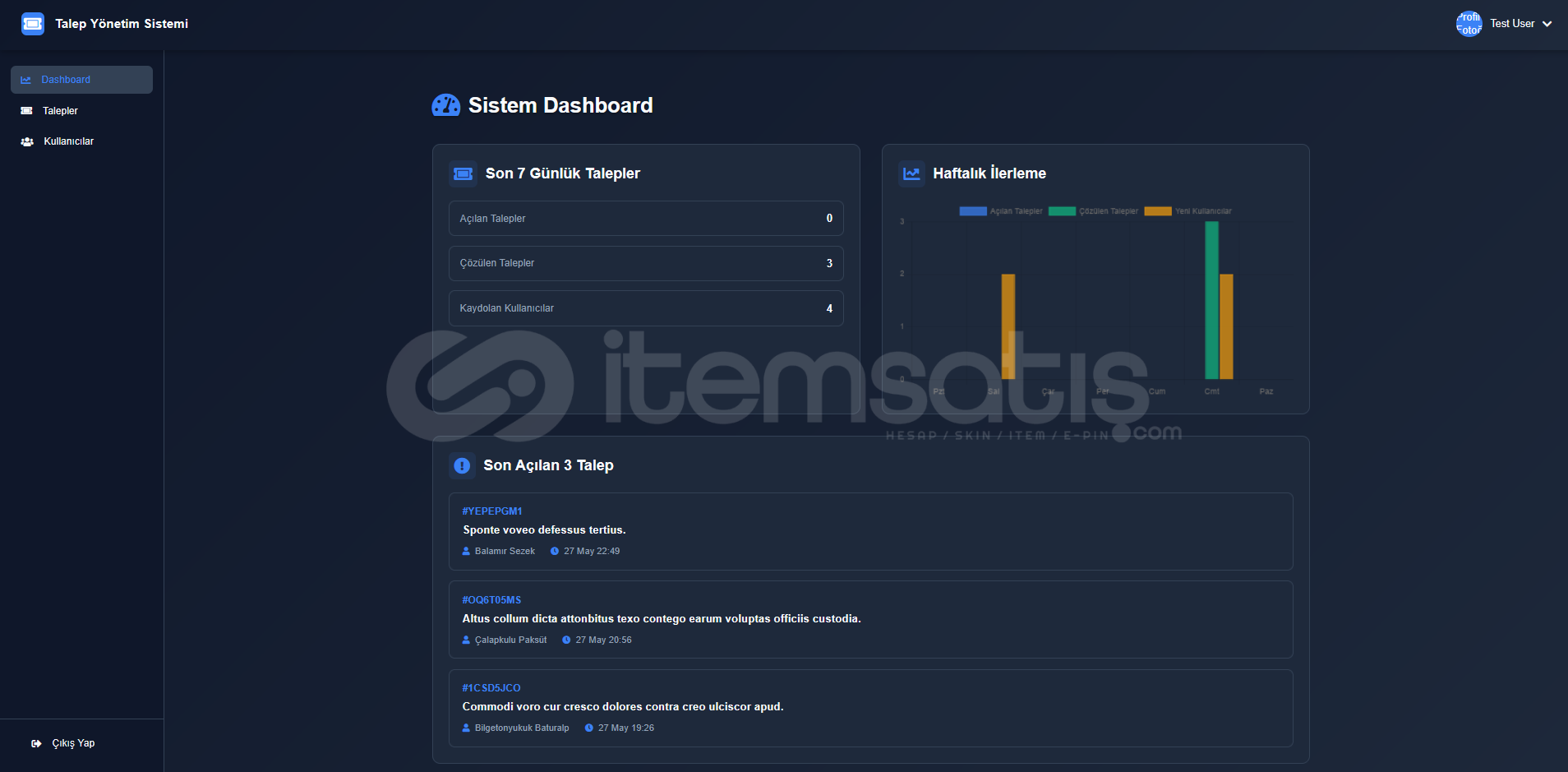Open the Kullanıcılar menu item
This screenshot has width=1568, height=772.
[x=68, y=141]
